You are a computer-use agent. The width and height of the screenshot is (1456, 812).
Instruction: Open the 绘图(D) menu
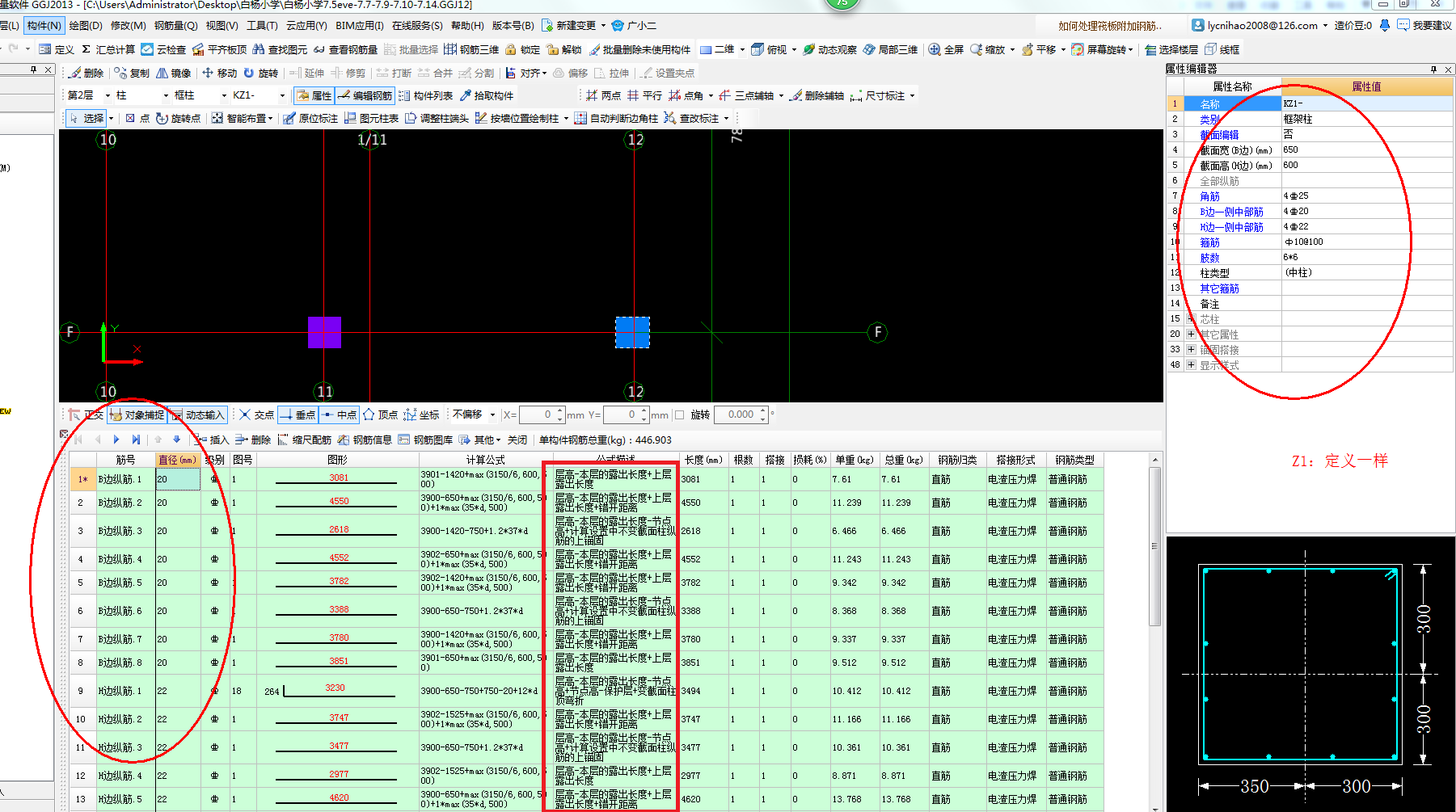86,26
